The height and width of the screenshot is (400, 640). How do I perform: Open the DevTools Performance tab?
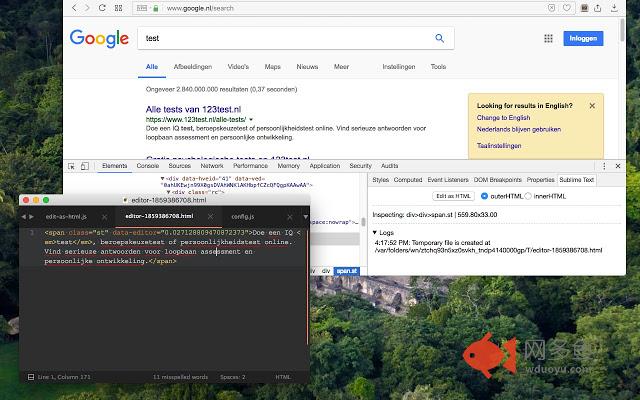coord(251,166)
